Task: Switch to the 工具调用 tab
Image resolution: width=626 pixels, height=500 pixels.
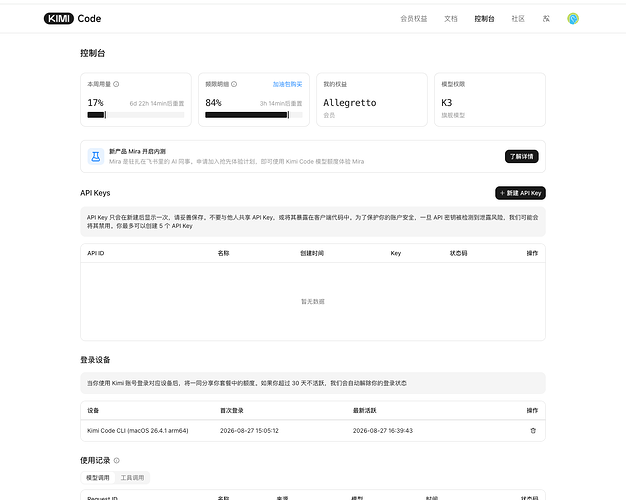Action: point(132,478)
